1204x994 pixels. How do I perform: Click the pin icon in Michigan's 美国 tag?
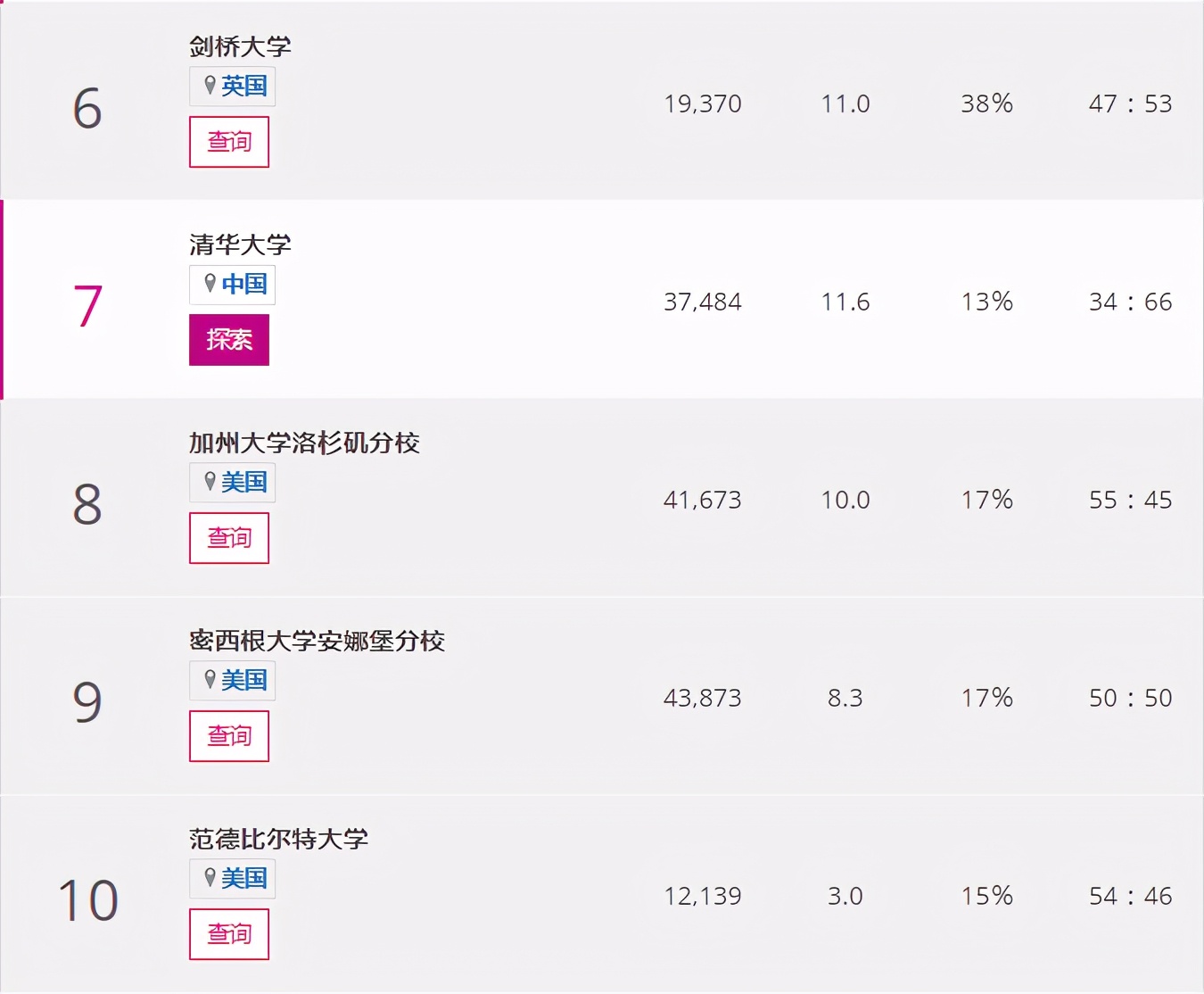coord(210,680)
